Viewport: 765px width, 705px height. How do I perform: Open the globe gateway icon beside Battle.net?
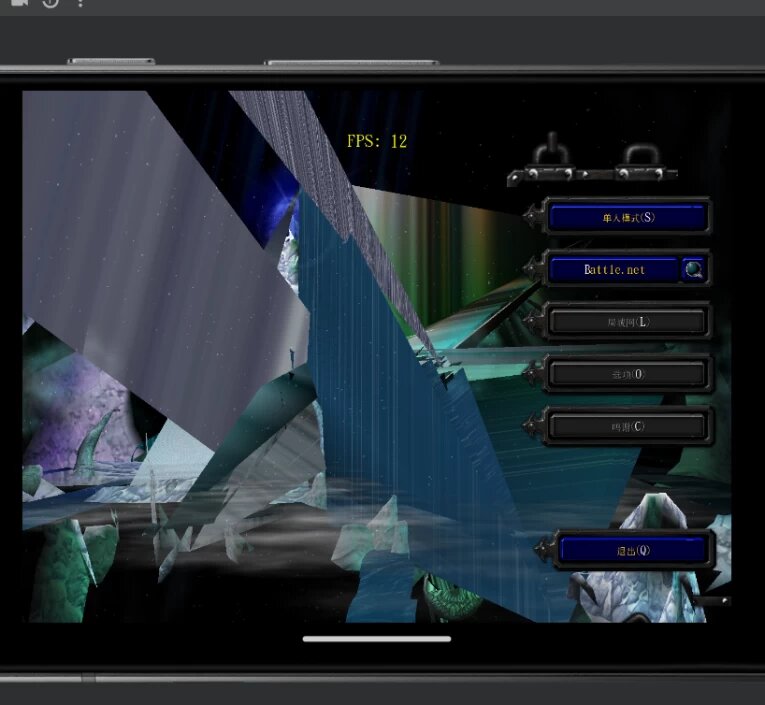693,269
